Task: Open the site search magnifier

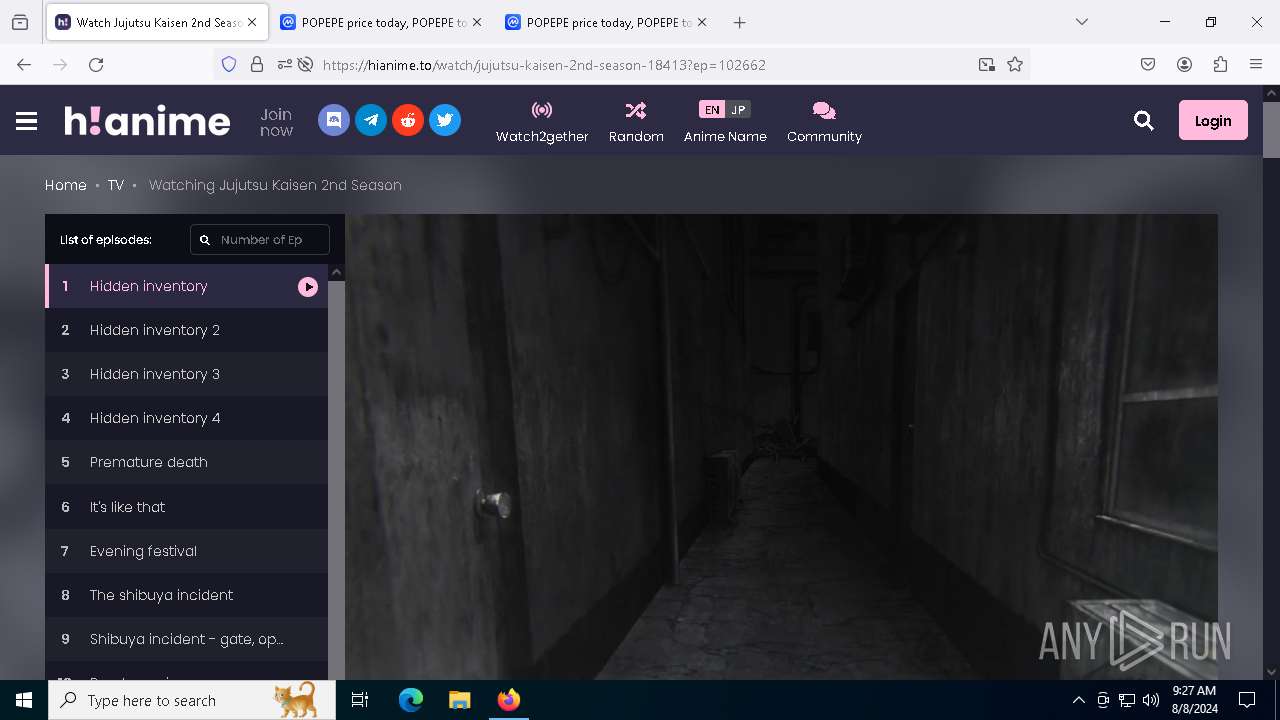Action: point(1144,121)
